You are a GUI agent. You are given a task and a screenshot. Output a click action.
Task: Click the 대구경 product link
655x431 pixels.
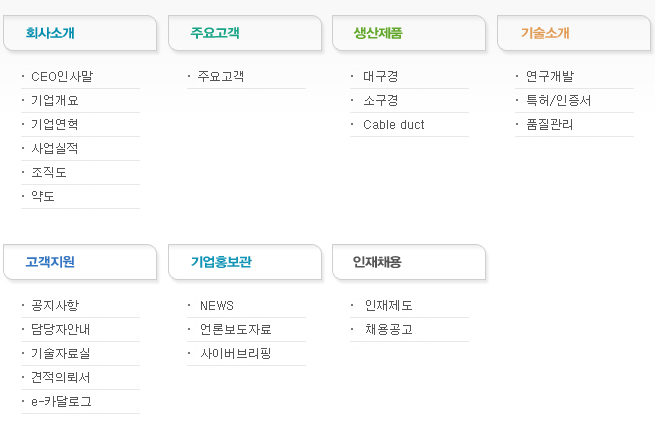pyautogui.click(x=380, y=76)
